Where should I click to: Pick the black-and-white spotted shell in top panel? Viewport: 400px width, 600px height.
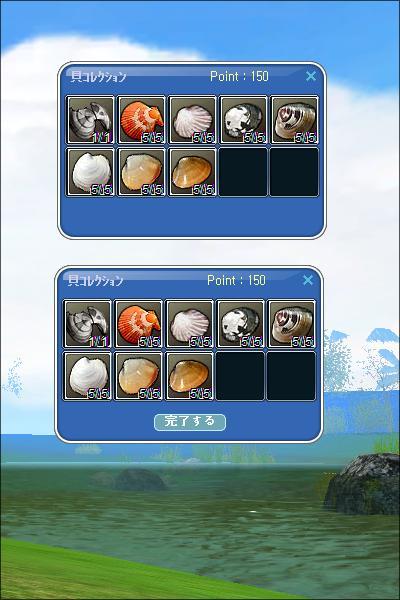point(243,120)
